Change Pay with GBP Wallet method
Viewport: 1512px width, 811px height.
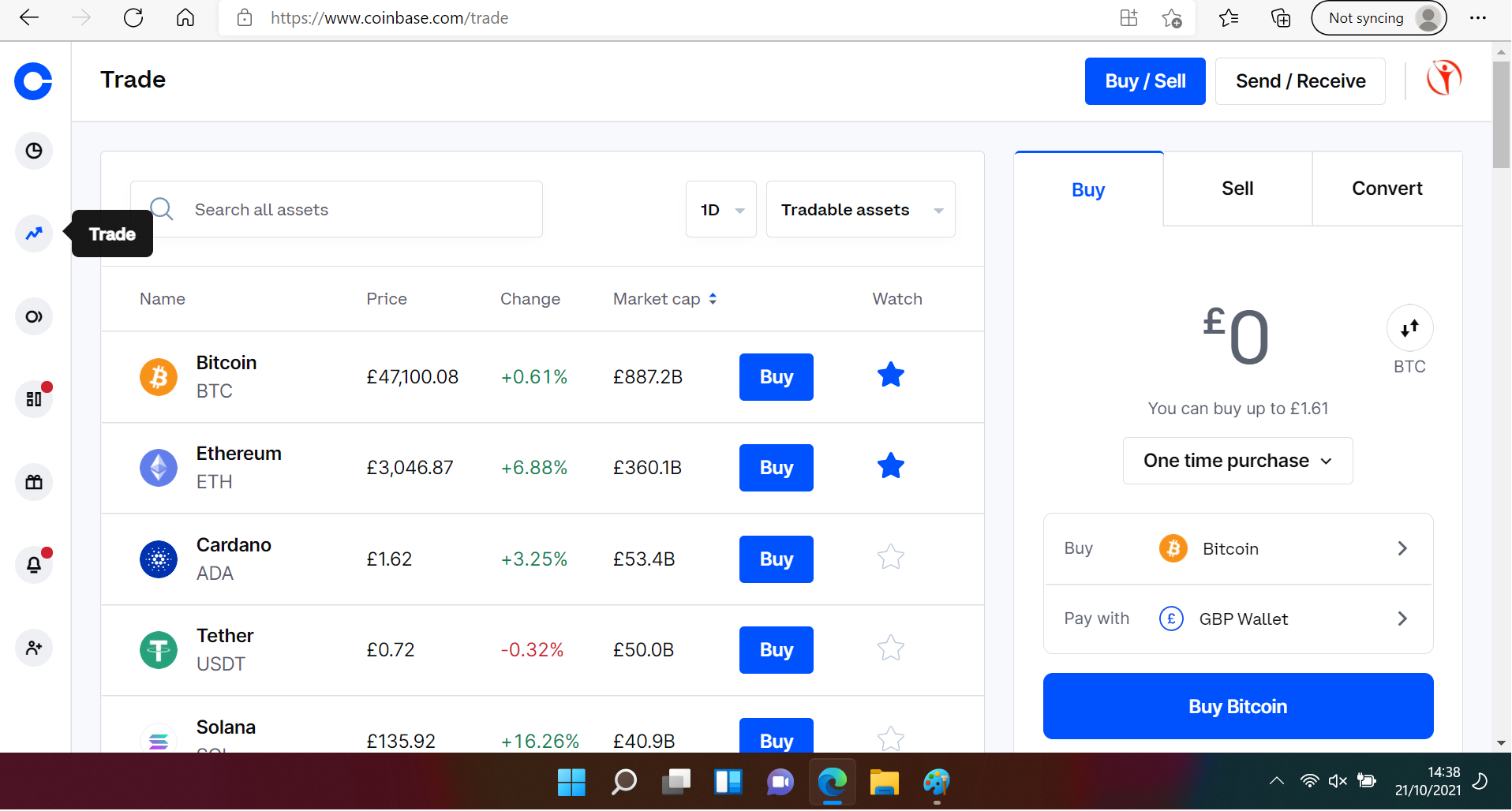pos(1238,619)
